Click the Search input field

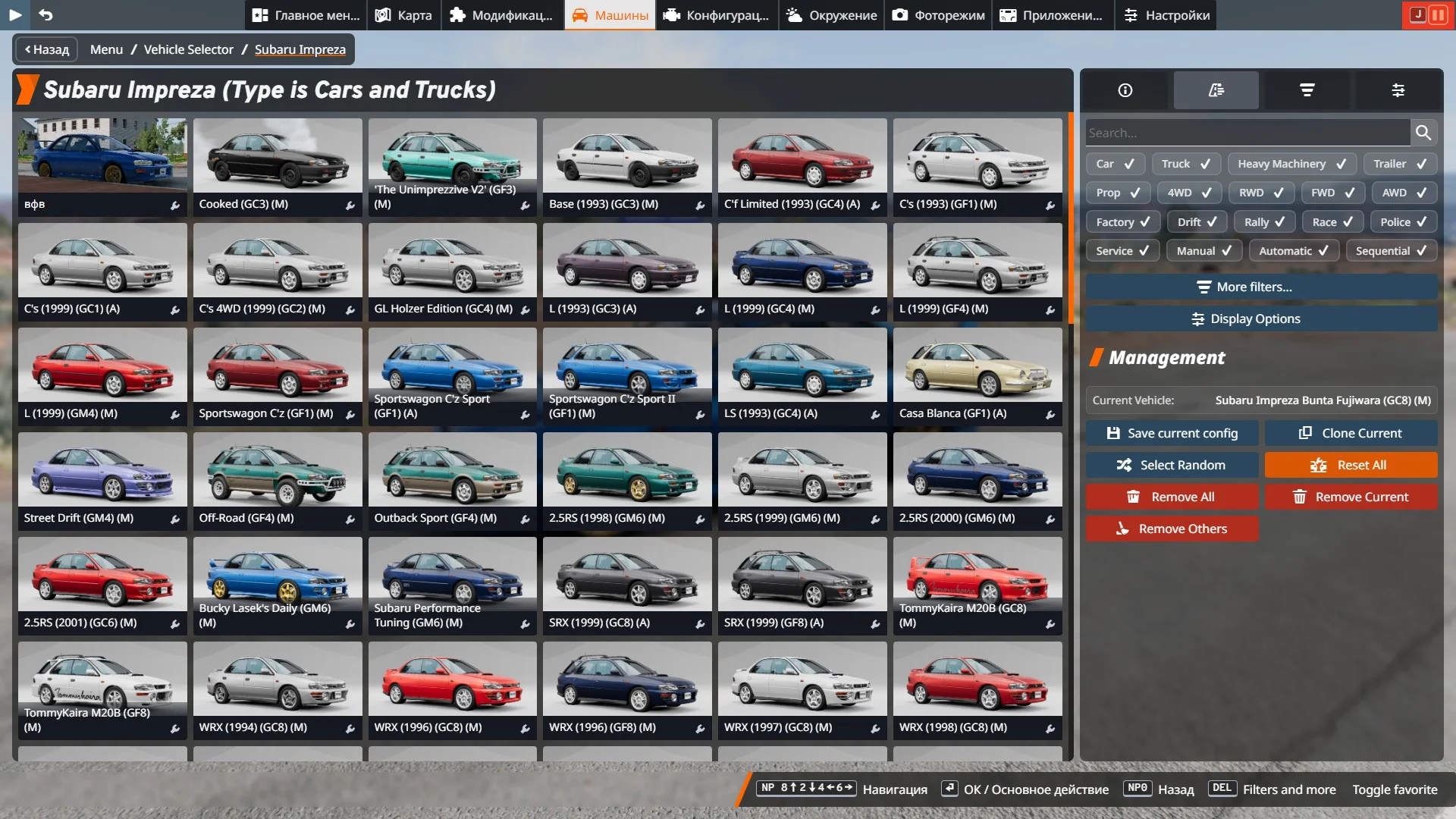[1247, 133]
